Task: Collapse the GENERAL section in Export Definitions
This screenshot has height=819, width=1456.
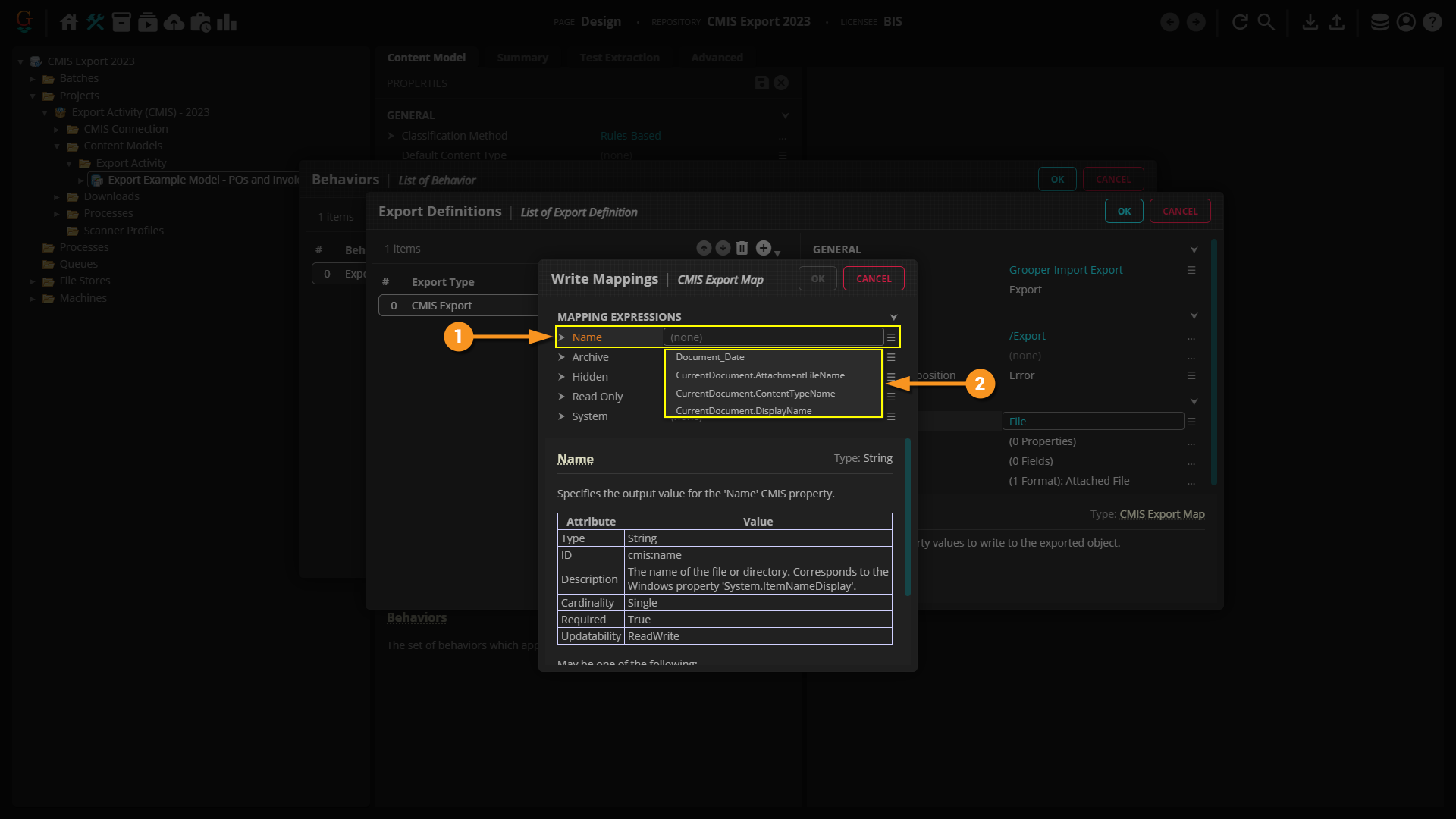Action: (x=1194, y=249)
